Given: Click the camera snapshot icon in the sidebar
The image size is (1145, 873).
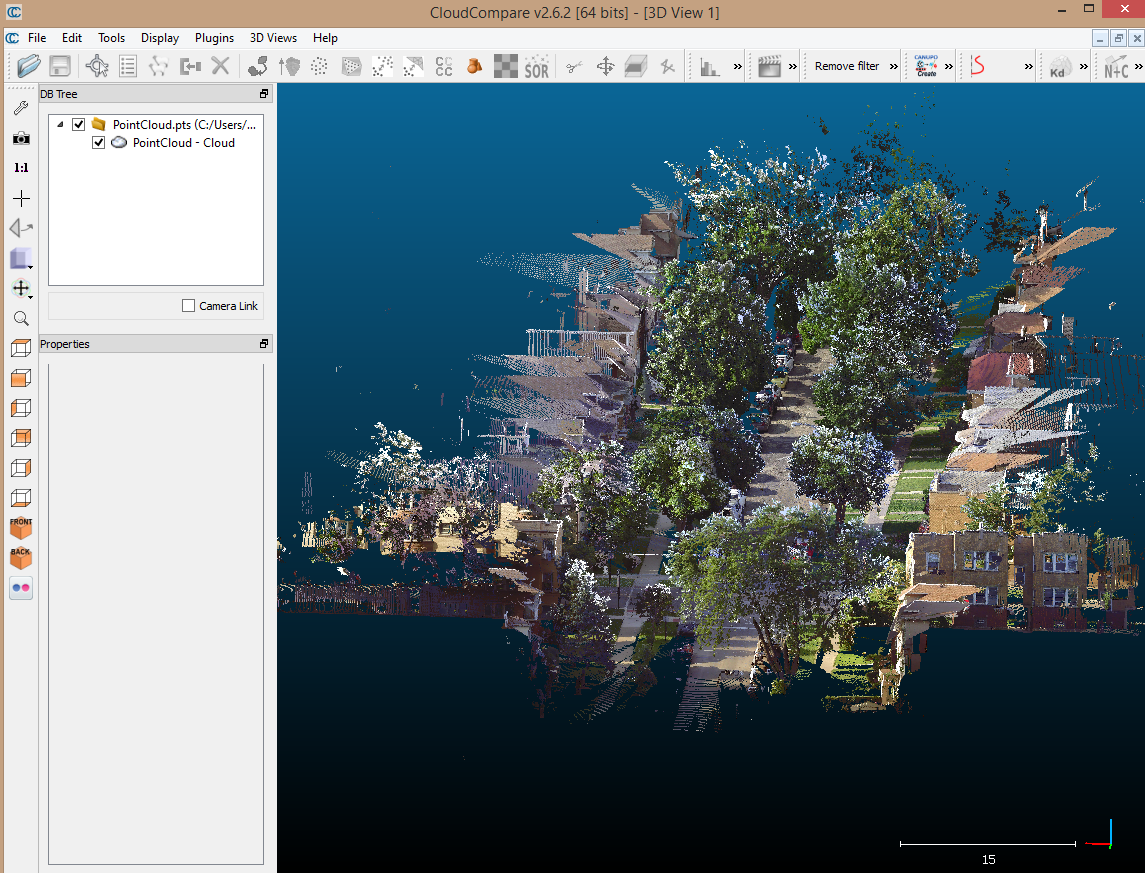Looking at the screenshot, I should click(21, 138).
